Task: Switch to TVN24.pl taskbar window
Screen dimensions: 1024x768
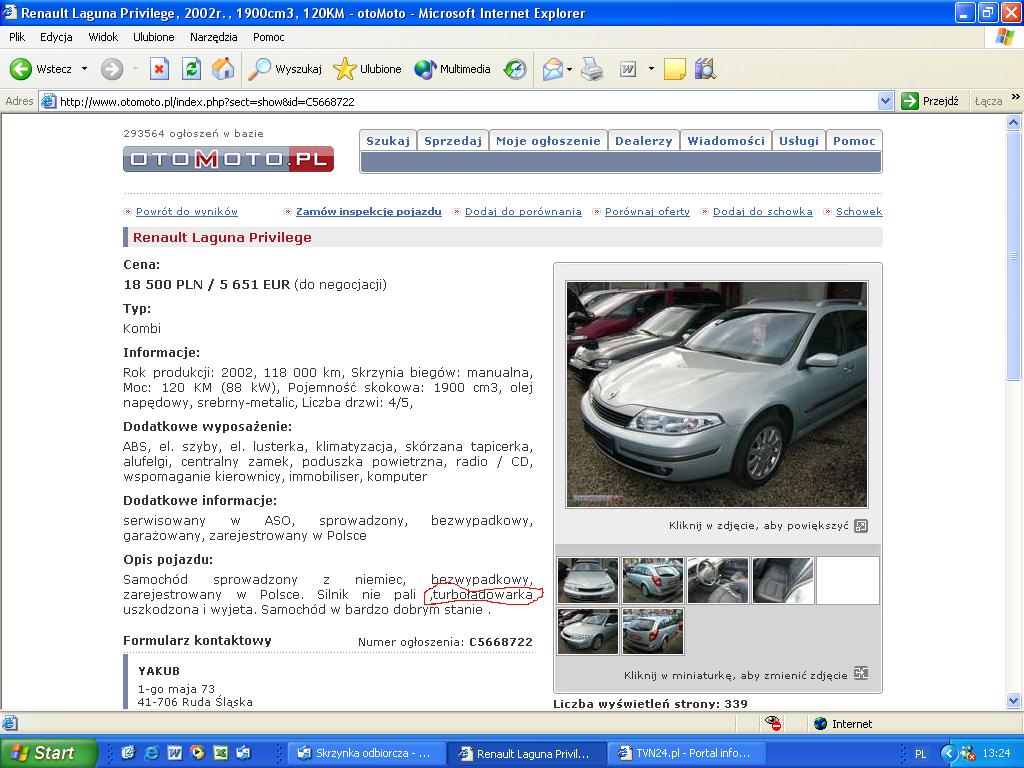Action: pyautogui.click(x=691, y=753)
